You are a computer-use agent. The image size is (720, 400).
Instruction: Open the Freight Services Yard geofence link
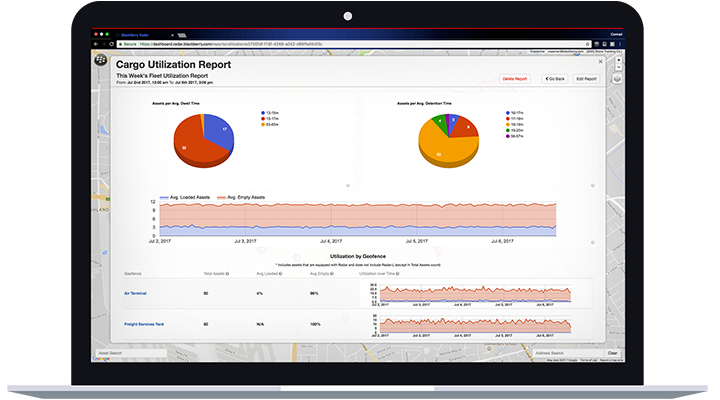click(x=146, y=324)
